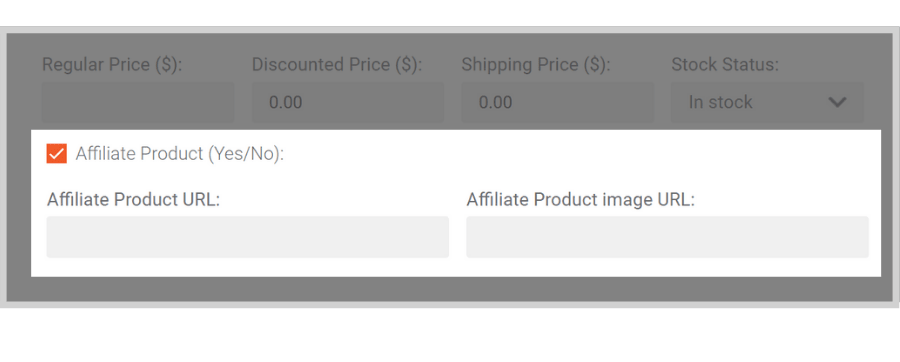This screenshot has width=900, height=362.
Task: Click the Stock Status label
Action: (x=725, y=65)
